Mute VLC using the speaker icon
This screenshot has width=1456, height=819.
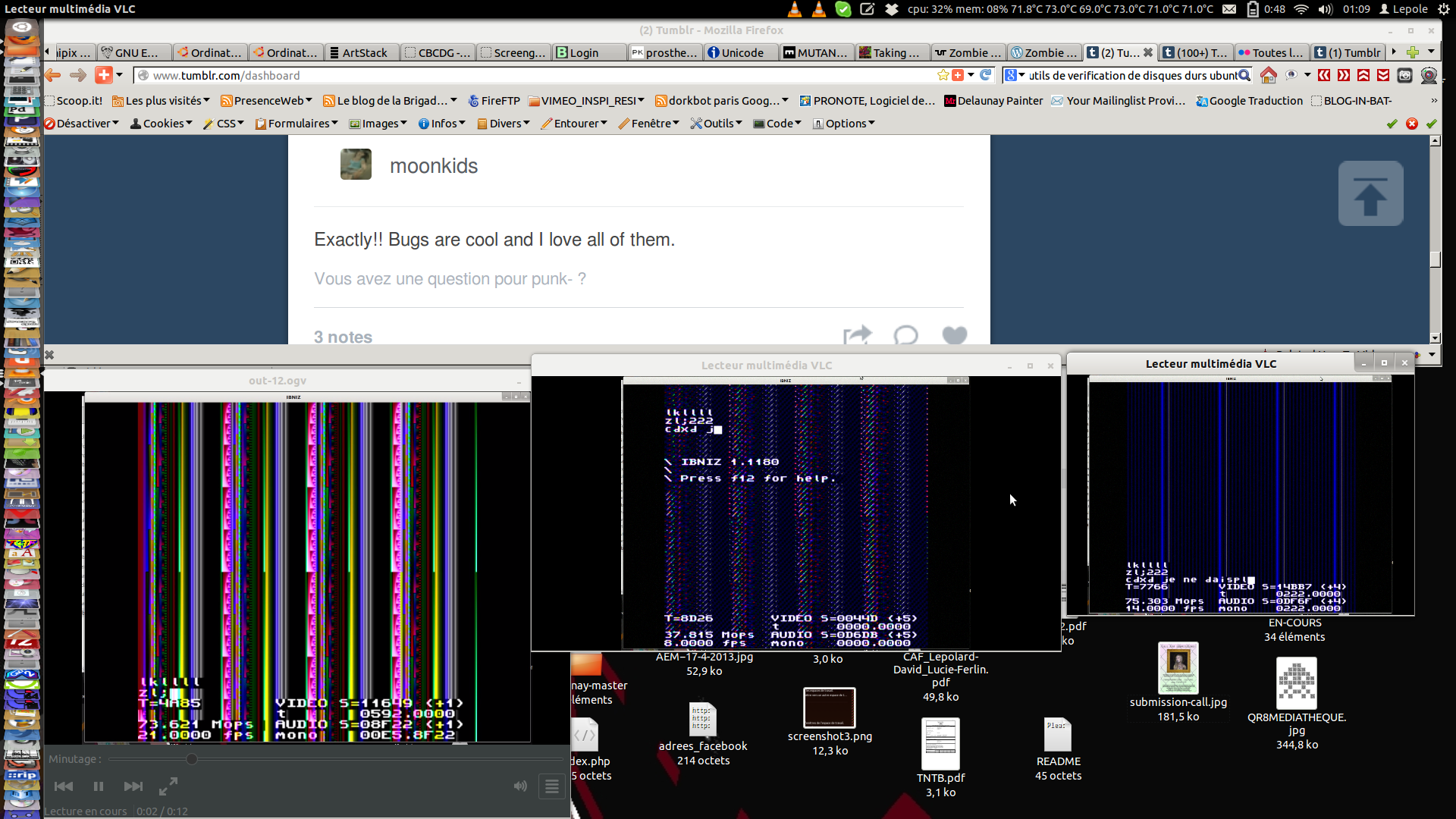pyautogui.click(x=519, y=786)
